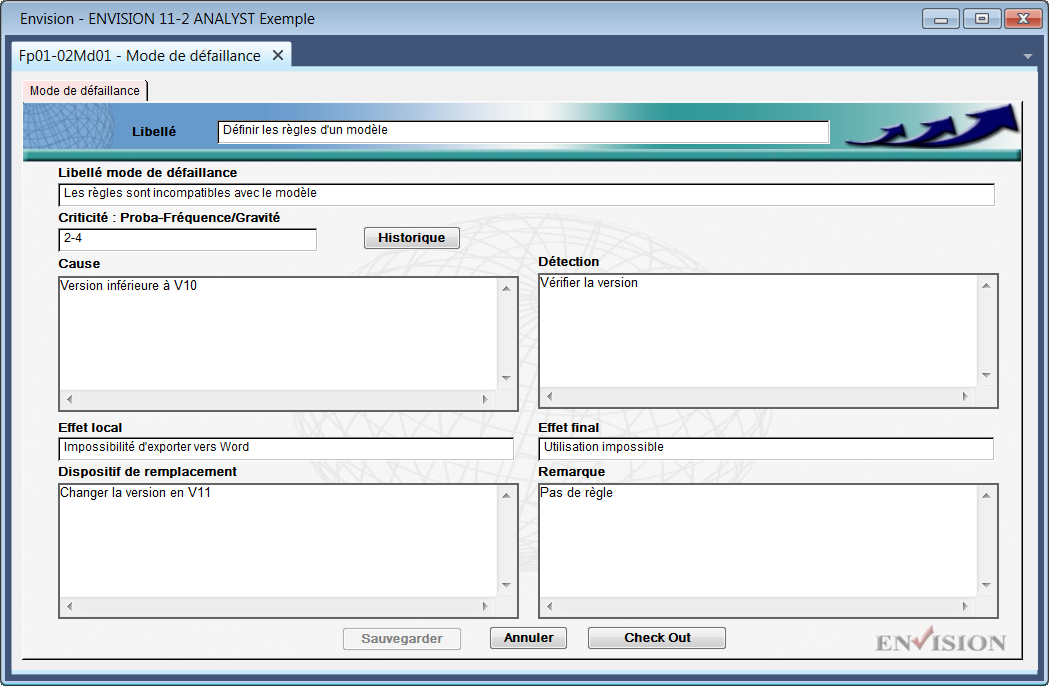This screenshot has width=1049, height=686.
Task: Click the Historique button
Action: [x=411, y=238]
